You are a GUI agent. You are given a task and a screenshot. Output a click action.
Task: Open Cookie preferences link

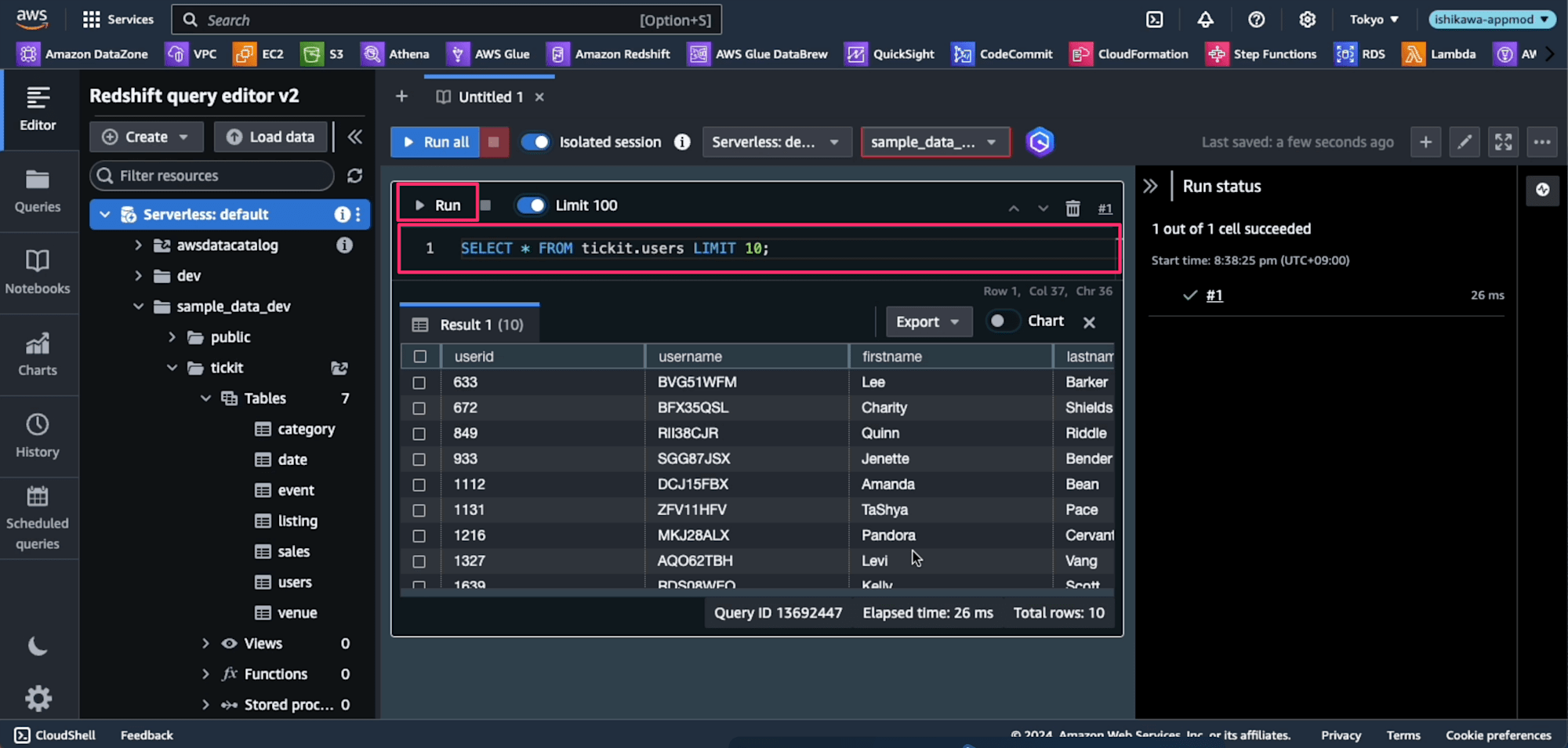pos(1498,735)
